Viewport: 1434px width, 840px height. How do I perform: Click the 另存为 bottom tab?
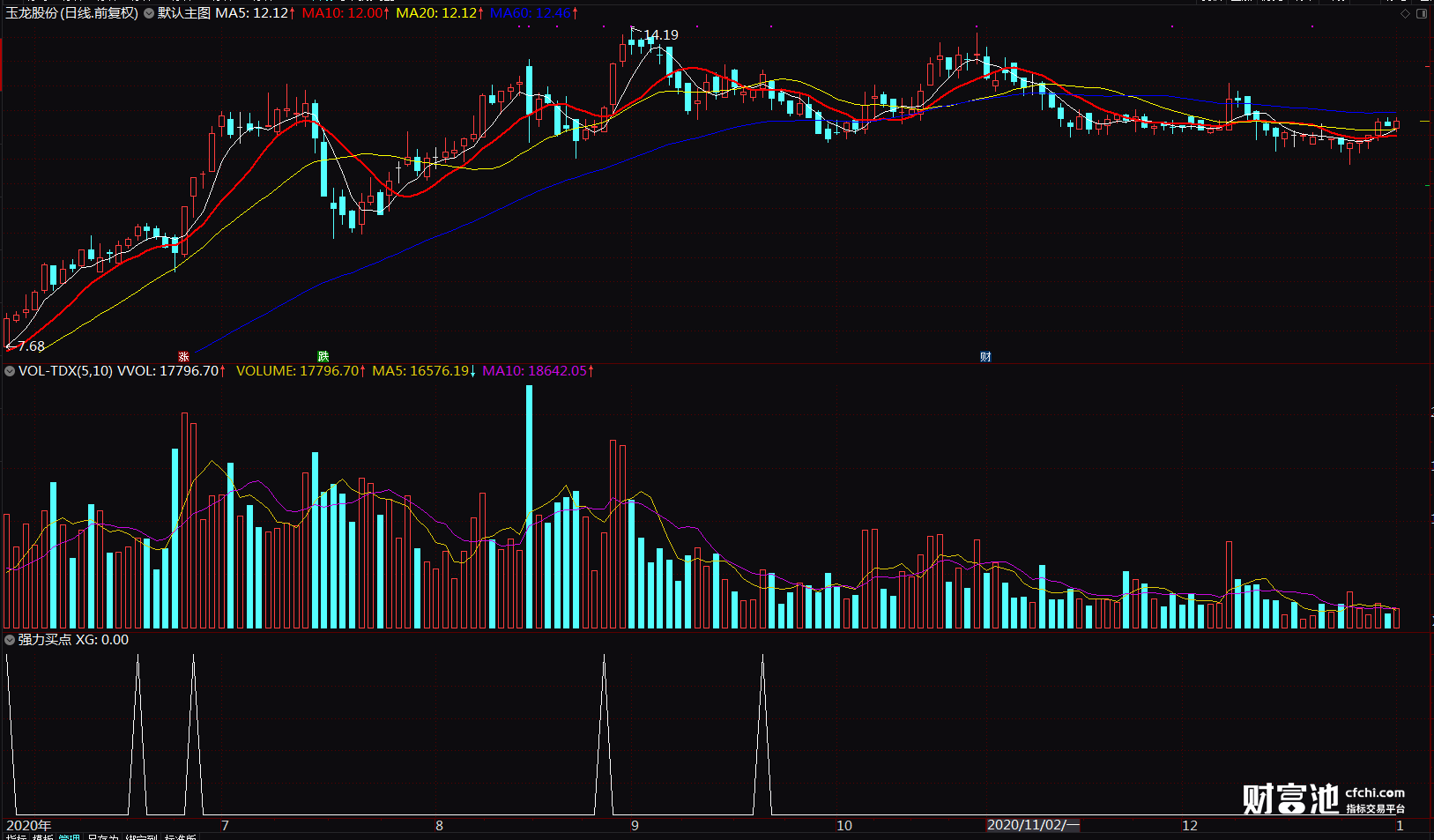tap(103, 837)
